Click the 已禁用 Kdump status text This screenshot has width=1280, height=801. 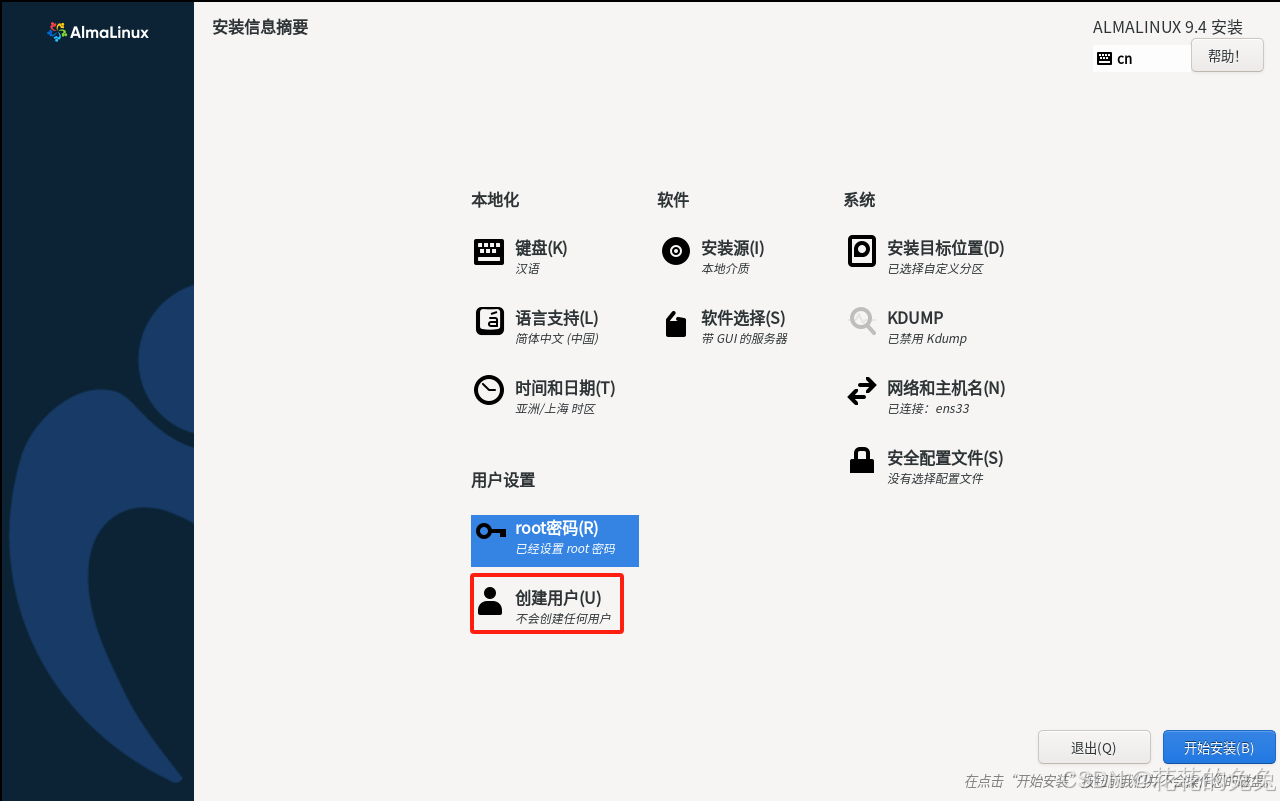(x=927, y=339)
